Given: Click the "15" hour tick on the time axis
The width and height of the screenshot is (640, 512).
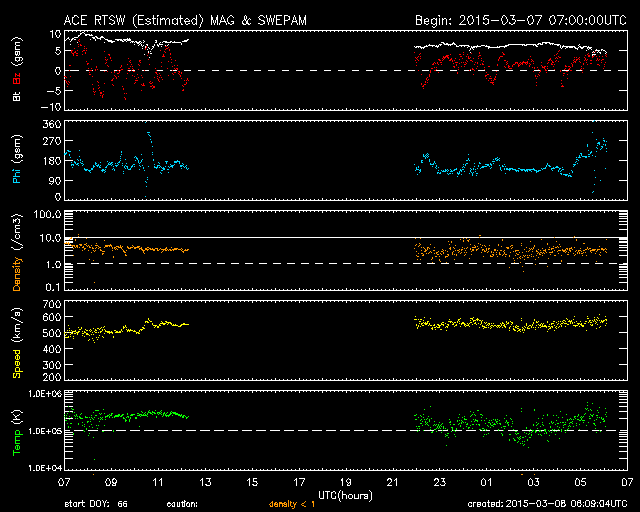Looking at the screenshot, I should 252,483.
